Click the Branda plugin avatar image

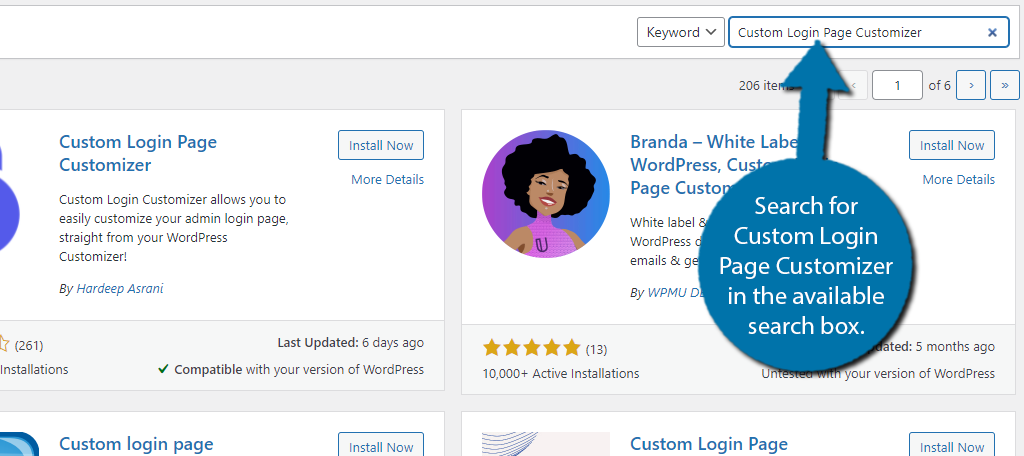click(x=546, y=194)
